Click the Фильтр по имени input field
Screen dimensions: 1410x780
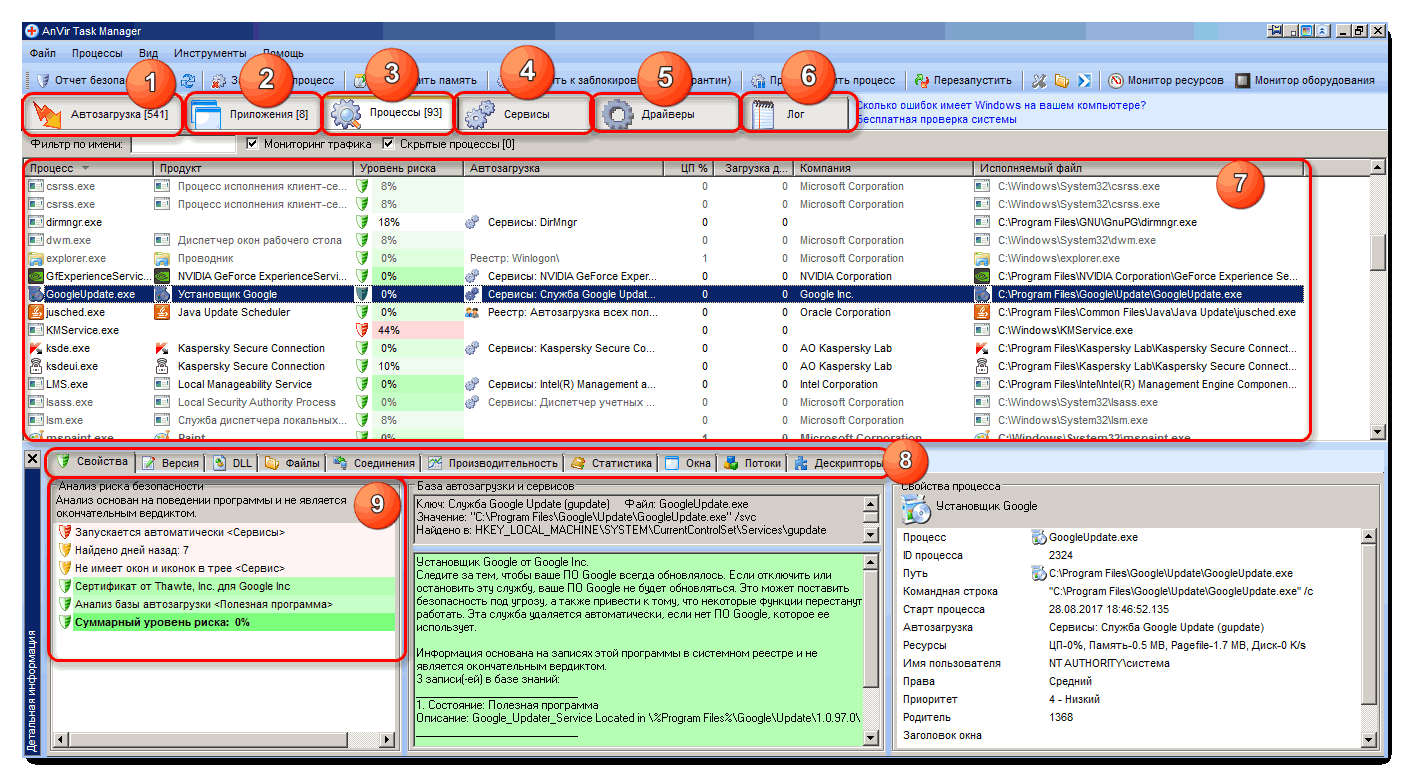(182, 145)
